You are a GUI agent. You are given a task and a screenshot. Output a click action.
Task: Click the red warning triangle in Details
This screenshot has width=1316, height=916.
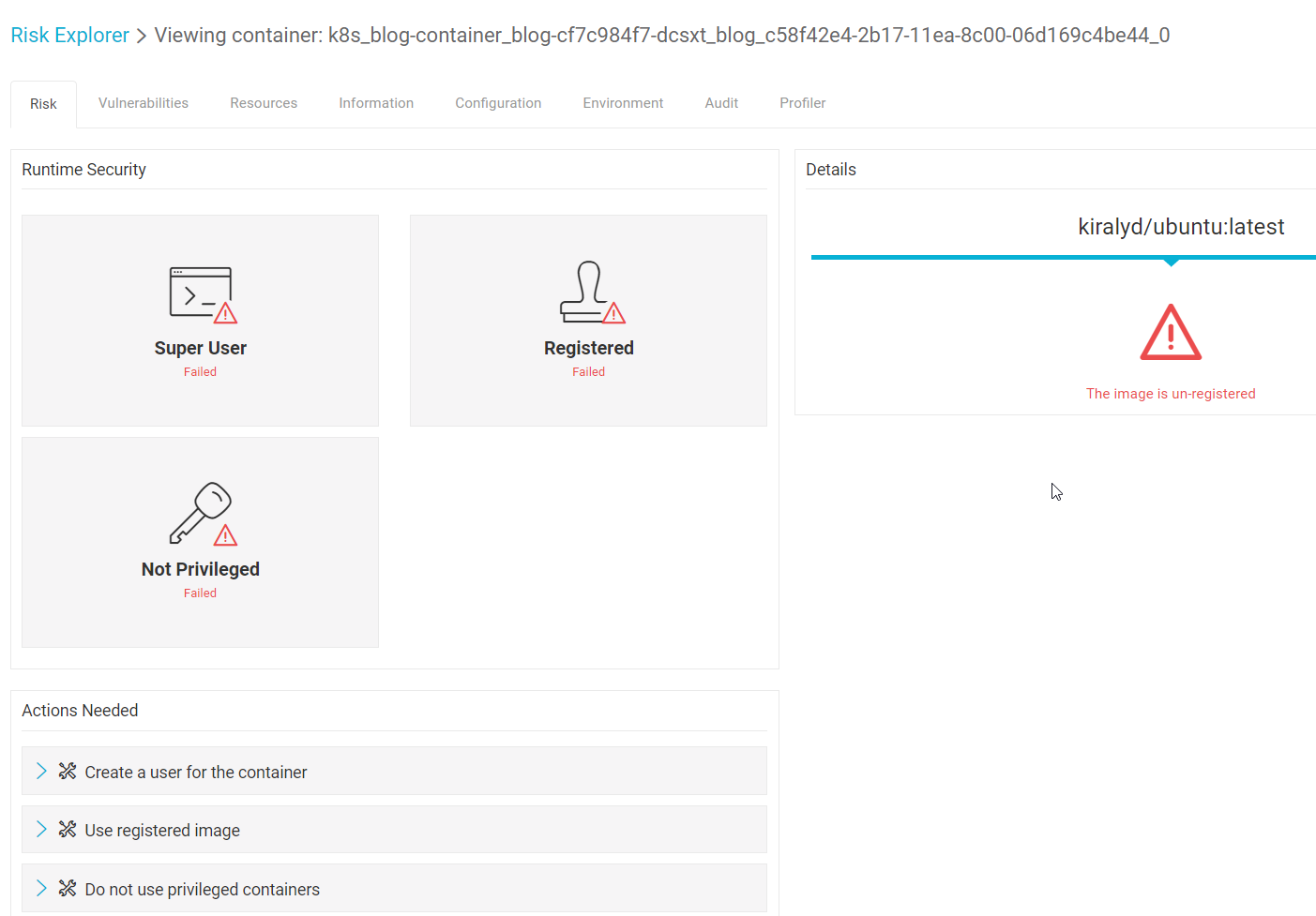[1170, 333]
